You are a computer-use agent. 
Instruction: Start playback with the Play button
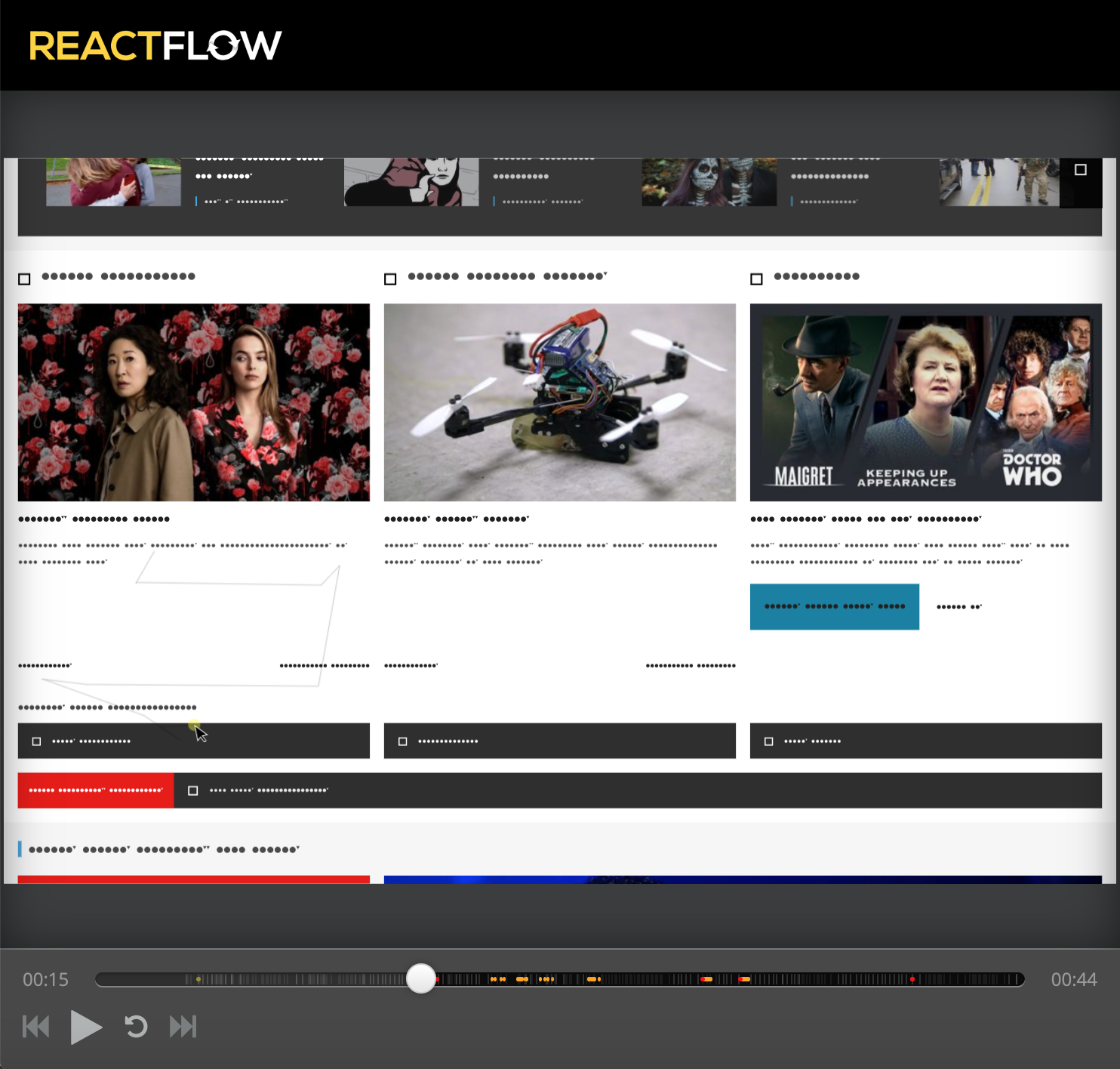(x=86, y=1027)
